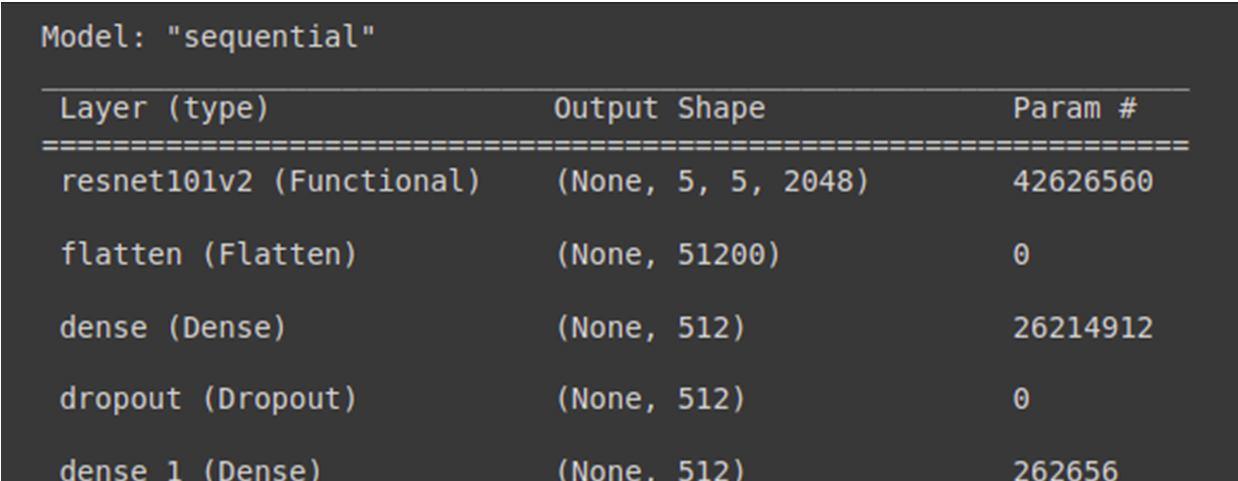Click the dropout (Dropout) layer name
The height and width of the screenshot is (481, 1238).
[208, 400]
